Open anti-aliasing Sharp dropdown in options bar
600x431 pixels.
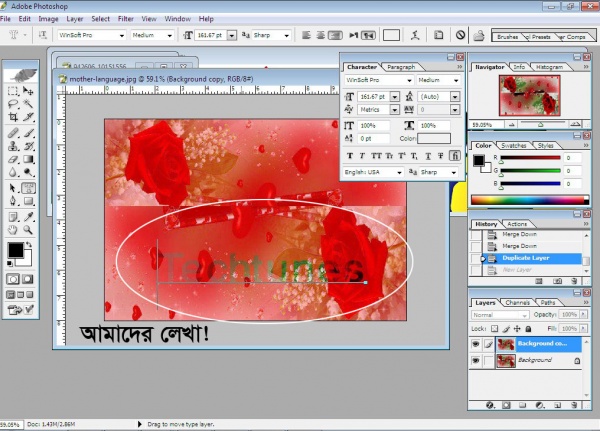(286, 35)
